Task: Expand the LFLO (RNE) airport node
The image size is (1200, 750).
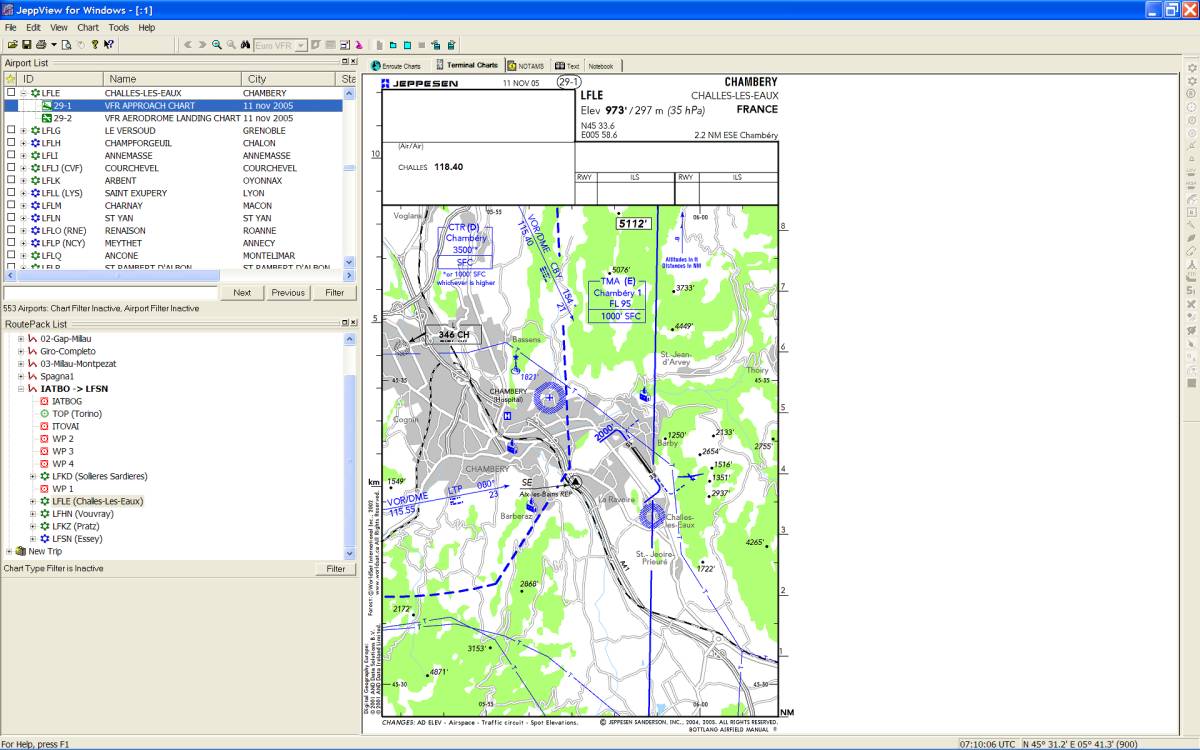Action: click(23, 231)
